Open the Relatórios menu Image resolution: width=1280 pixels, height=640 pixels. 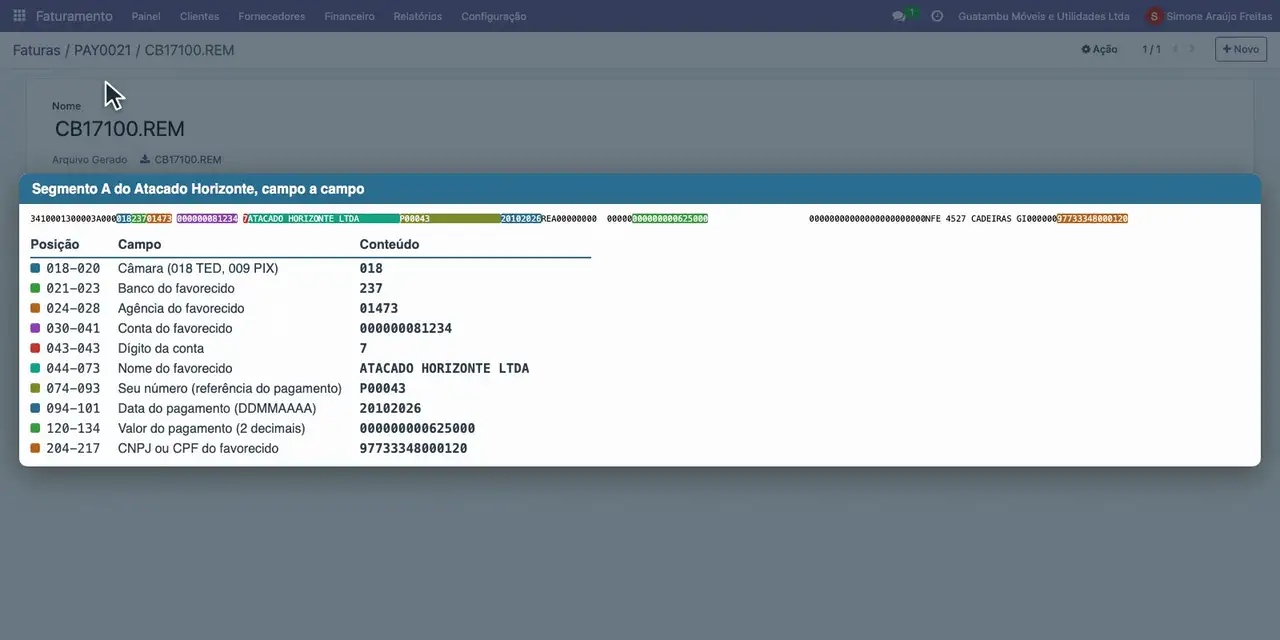click(x=418, y=16)
